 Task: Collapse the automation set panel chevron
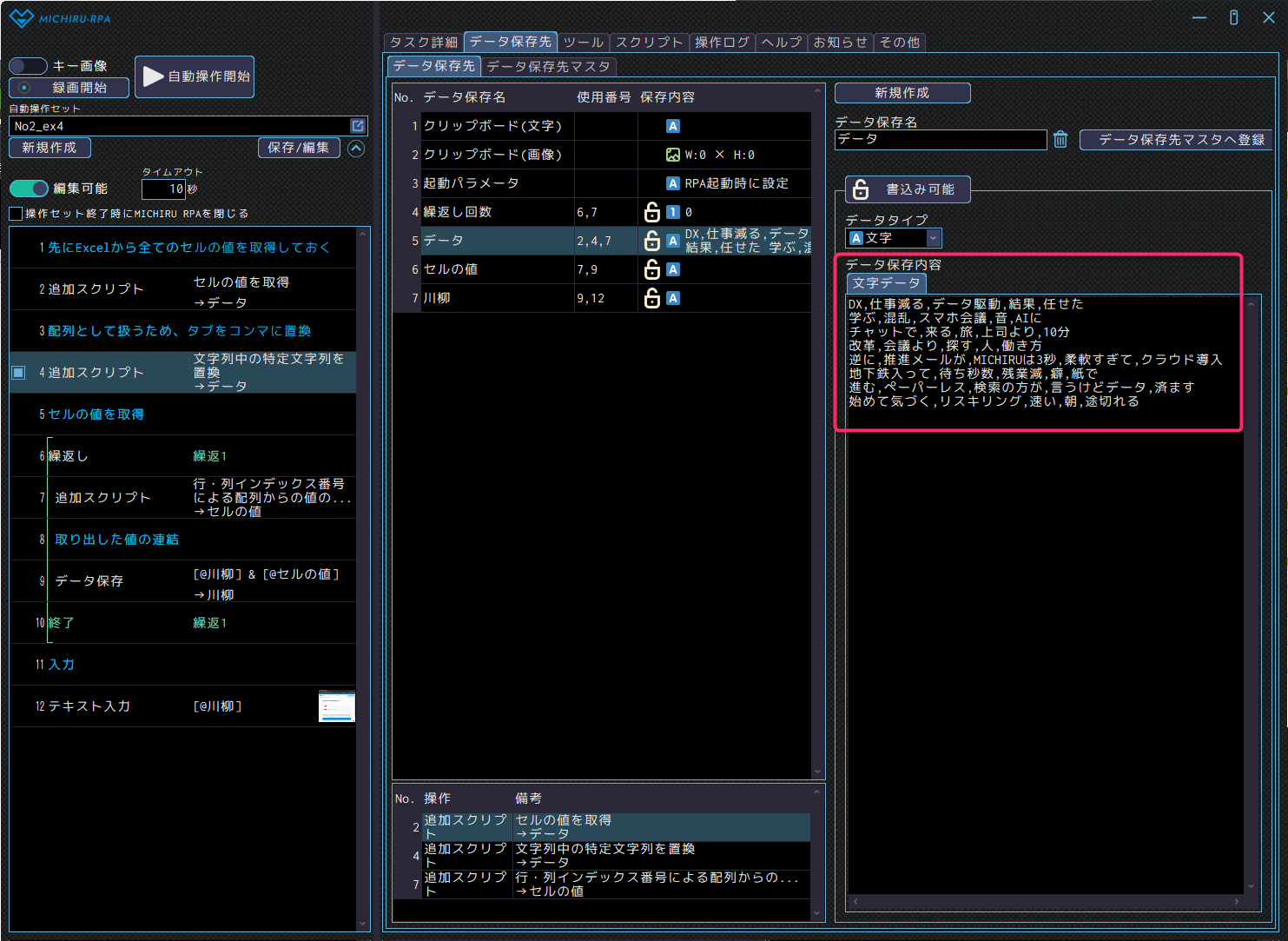point(356,149)
